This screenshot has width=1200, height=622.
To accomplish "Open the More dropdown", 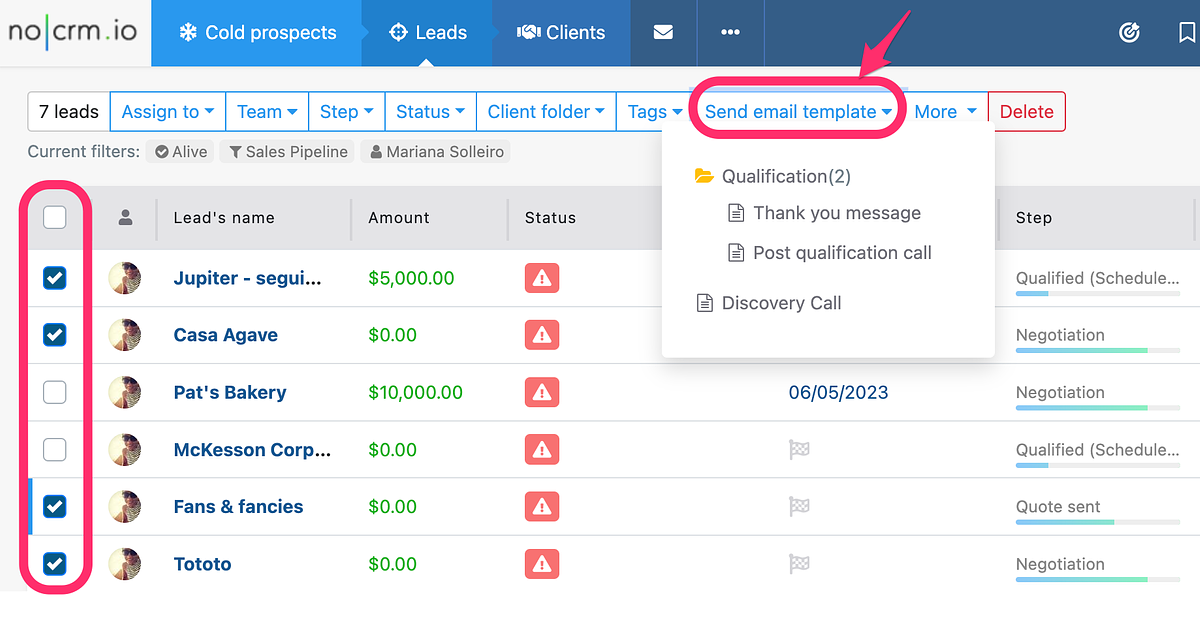I will pyautogui.click(x=945, y=112).
